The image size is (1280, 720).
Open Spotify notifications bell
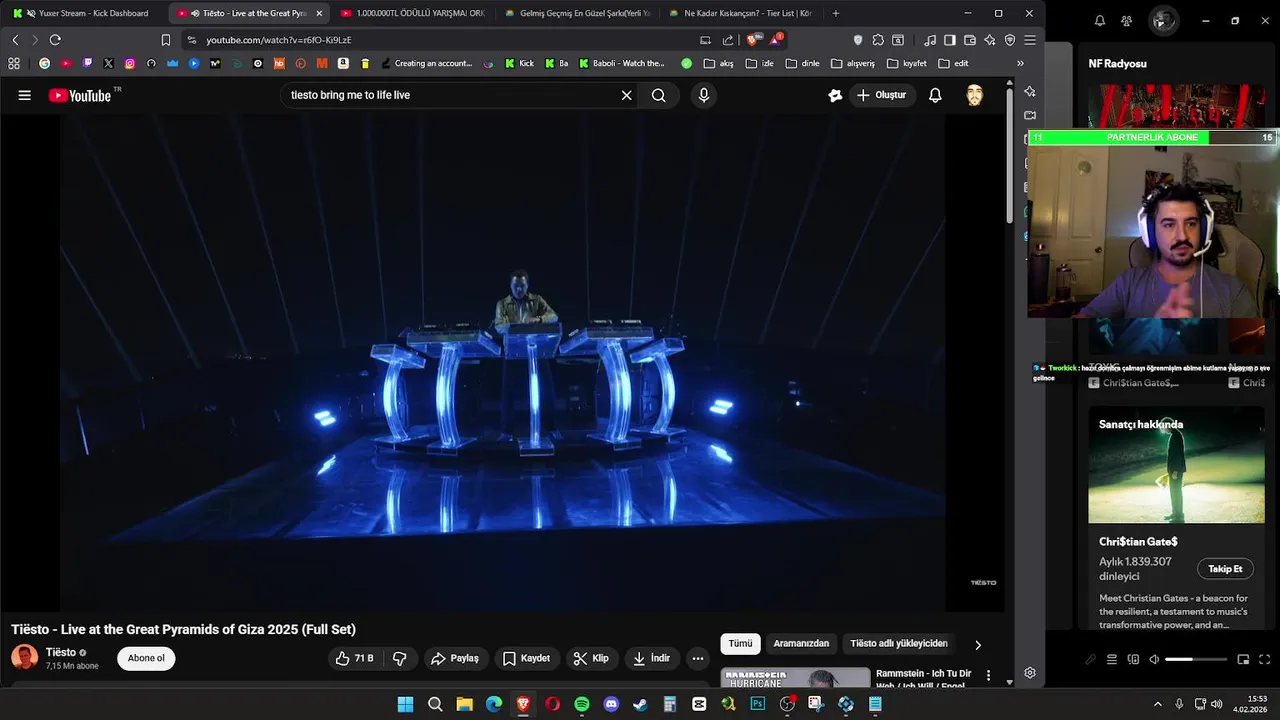[1100, 21]
